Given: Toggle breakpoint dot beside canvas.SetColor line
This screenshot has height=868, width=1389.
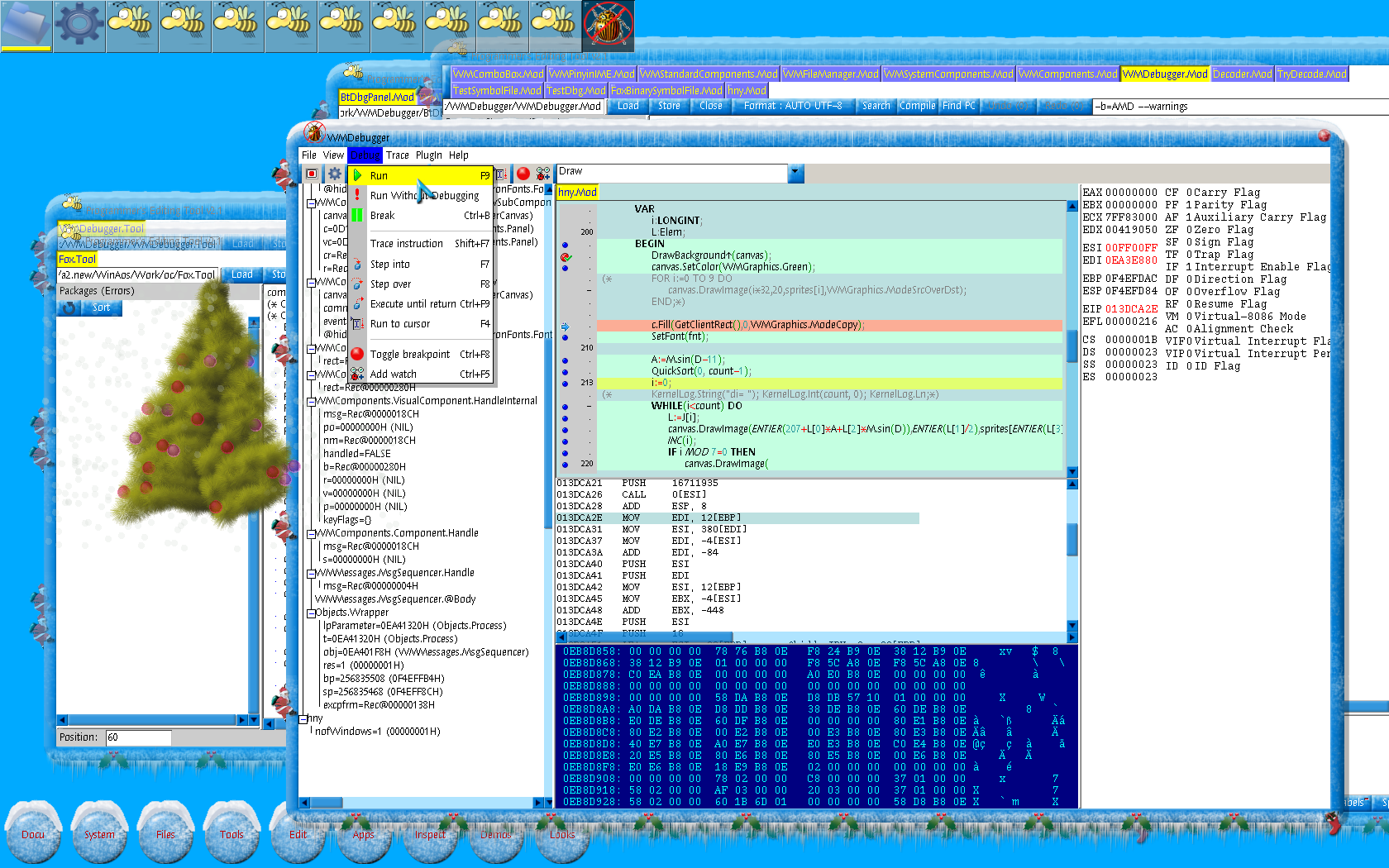Looking at the screenshot, I should pos(566,268).
